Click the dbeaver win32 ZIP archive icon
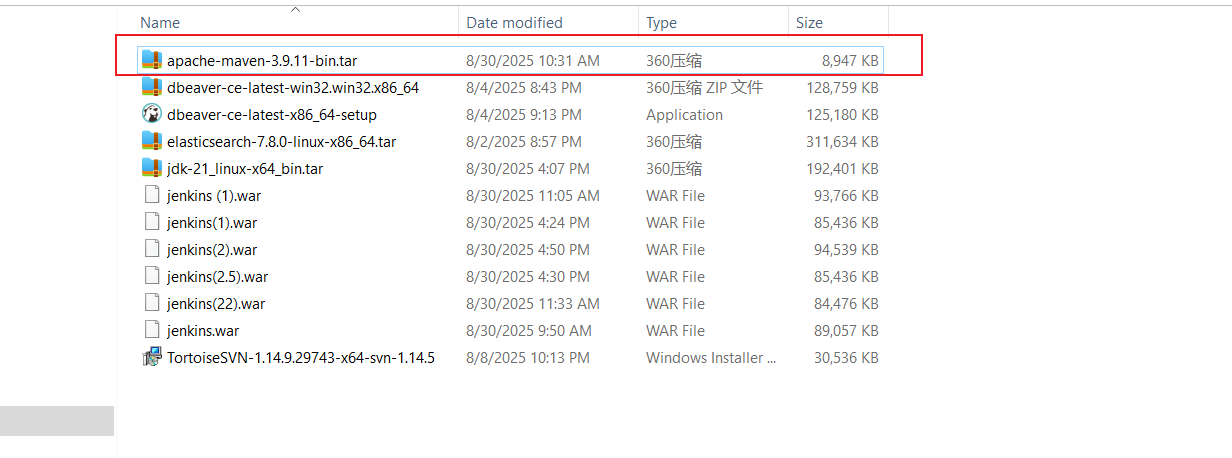 pos(151,87)
